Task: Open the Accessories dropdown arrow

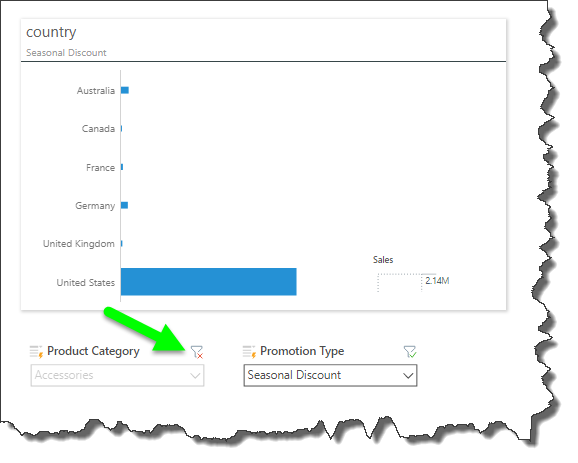Action: point(195,376)
